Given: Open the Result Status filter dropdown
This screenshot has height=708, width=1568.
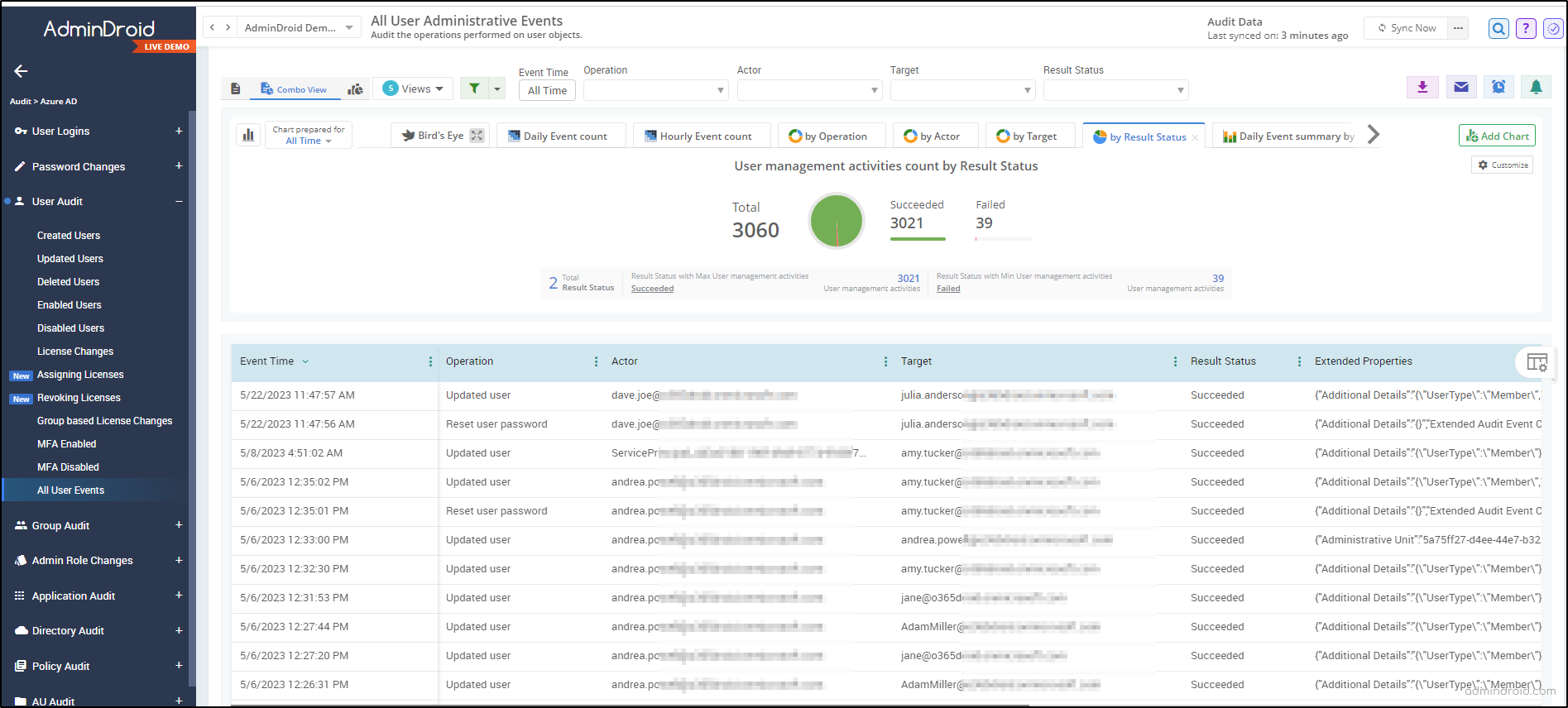Looking at the screenshot, I should [x=1115, y=90].
